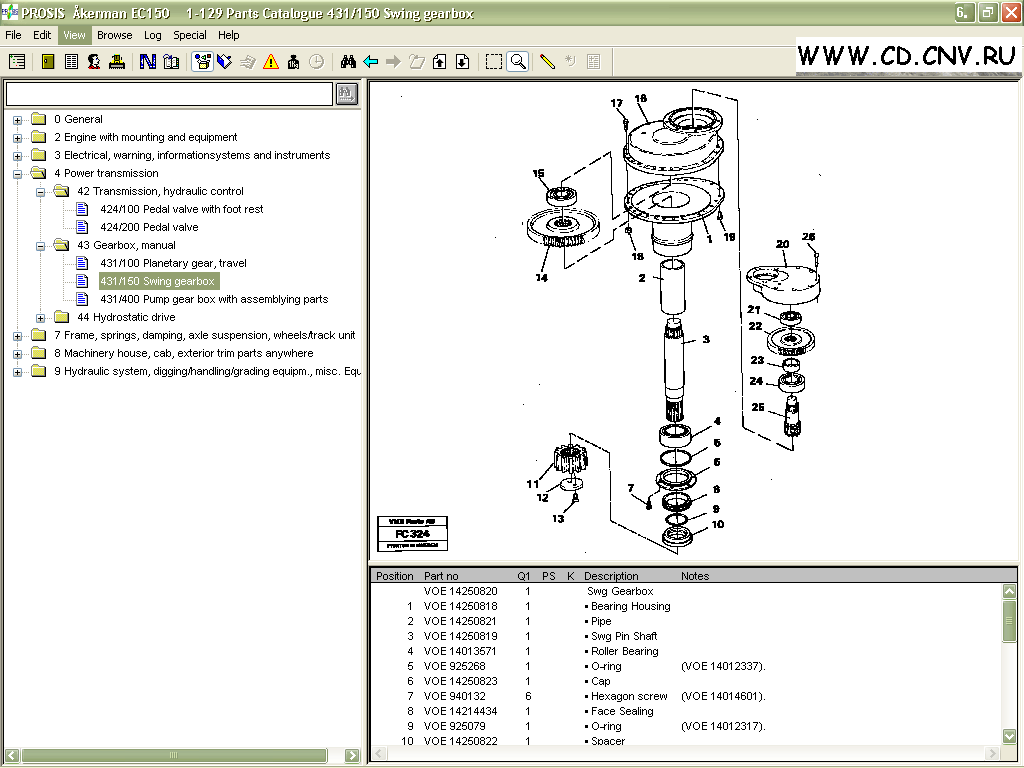Select the dashed rectangle selection tool
This screenshot has height=768, width=1024.
coord(494,62)
